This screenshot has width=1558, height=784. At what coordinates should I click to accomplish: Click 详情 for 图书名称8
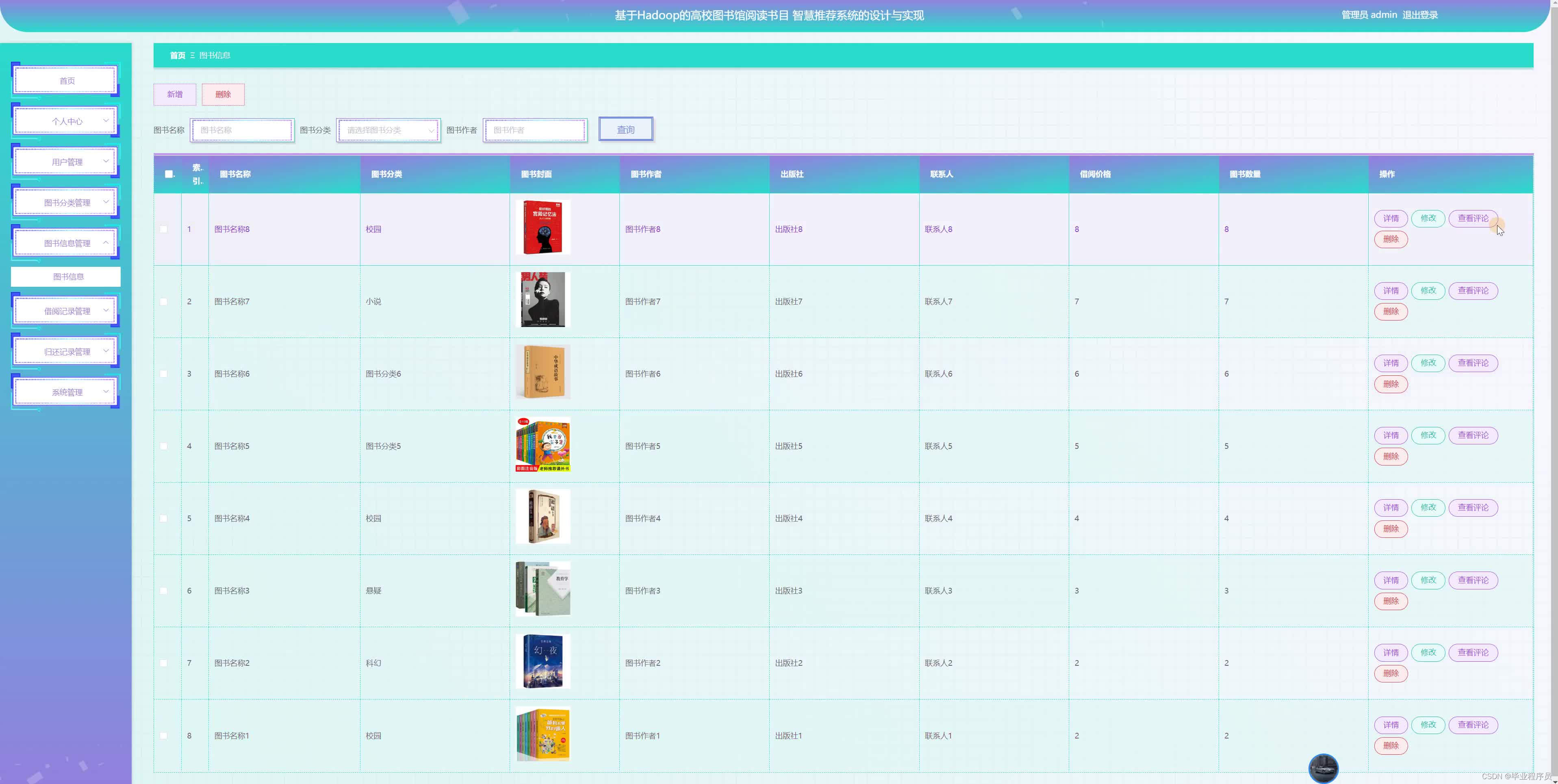1391,218
